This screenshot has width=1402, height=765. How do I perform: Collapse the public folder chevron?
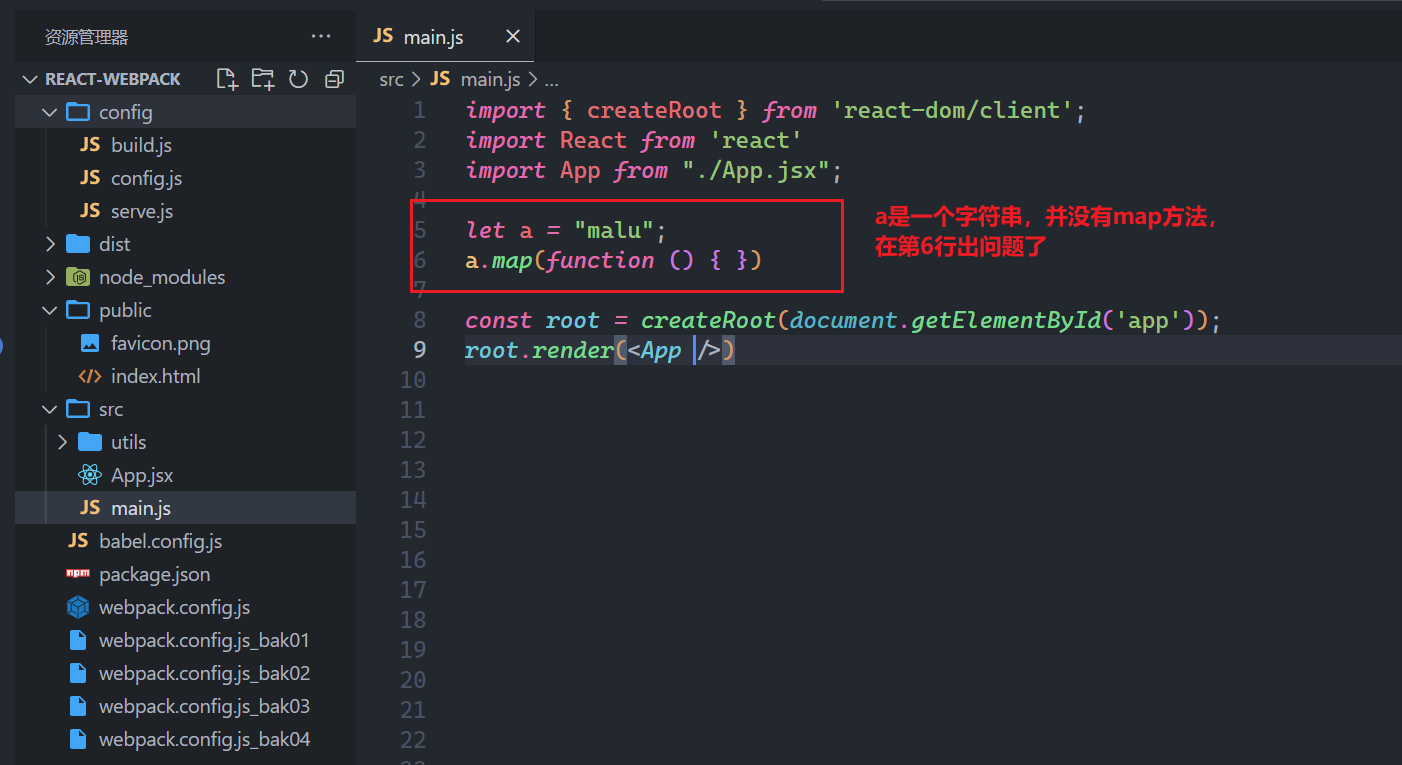point(50,310)
